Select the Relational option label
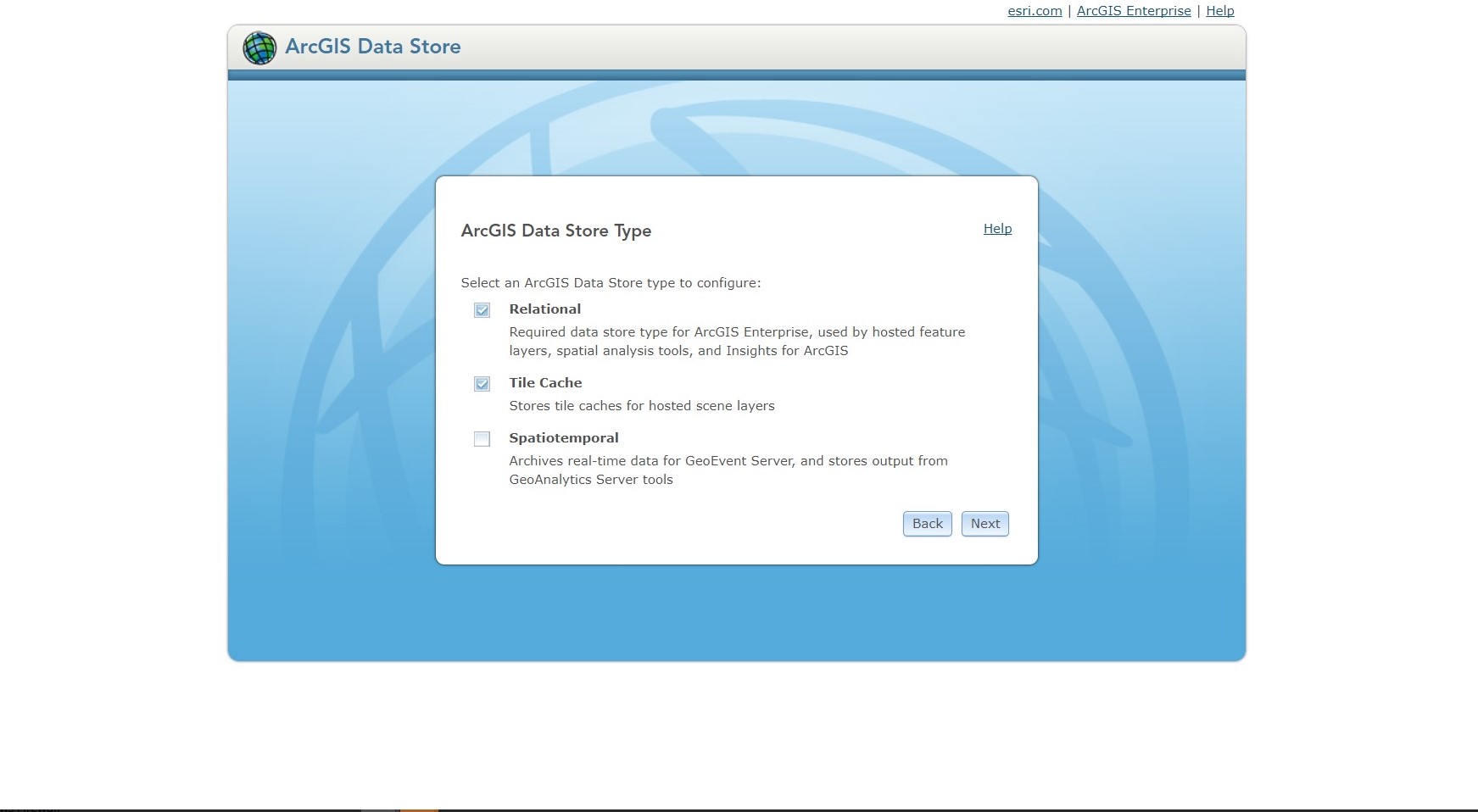Viewport: 1478px width, 812px height. (x=544, y=309)
